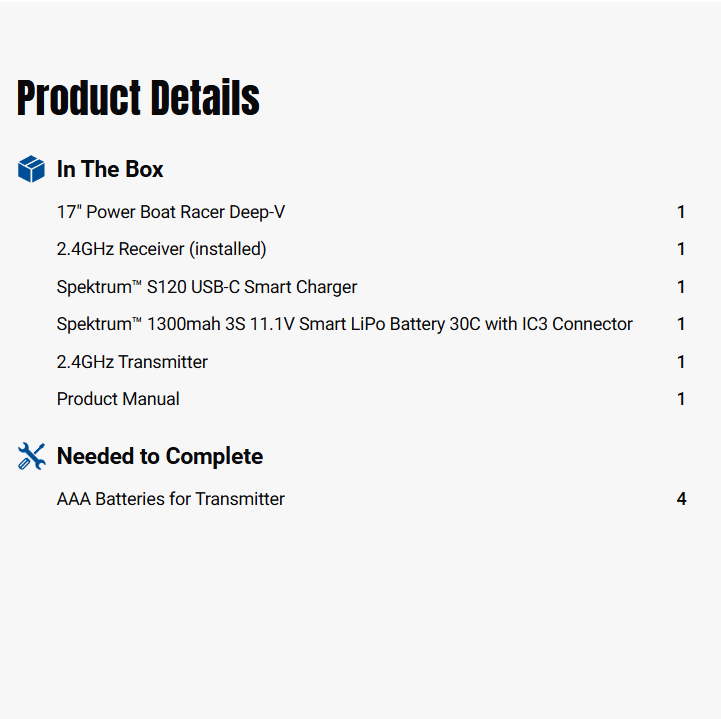The height and width of the screenshot is (719, 721).
Task: Select the In The Box heading
Action: [110, 169]
